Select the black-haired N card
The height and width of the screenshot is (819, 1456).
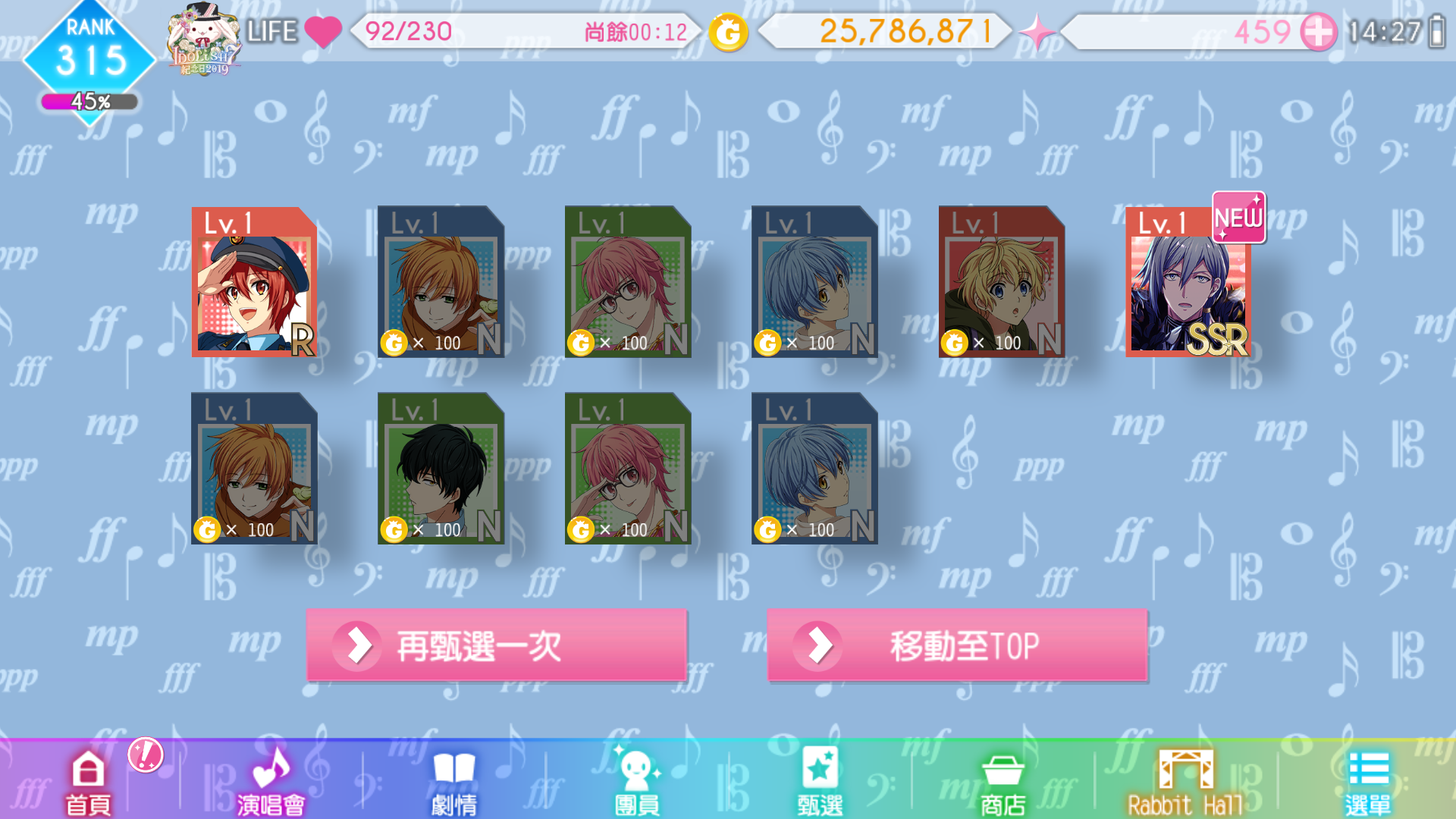click(x=441, y=468)
